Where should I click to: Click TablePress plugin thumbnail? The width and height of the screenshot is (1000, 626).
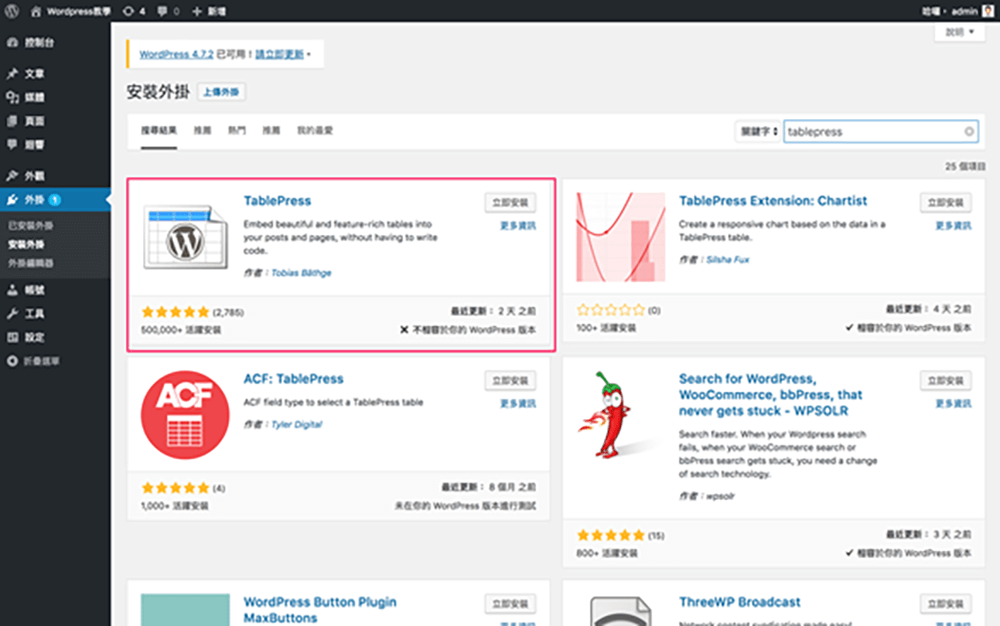pos(185,237)
